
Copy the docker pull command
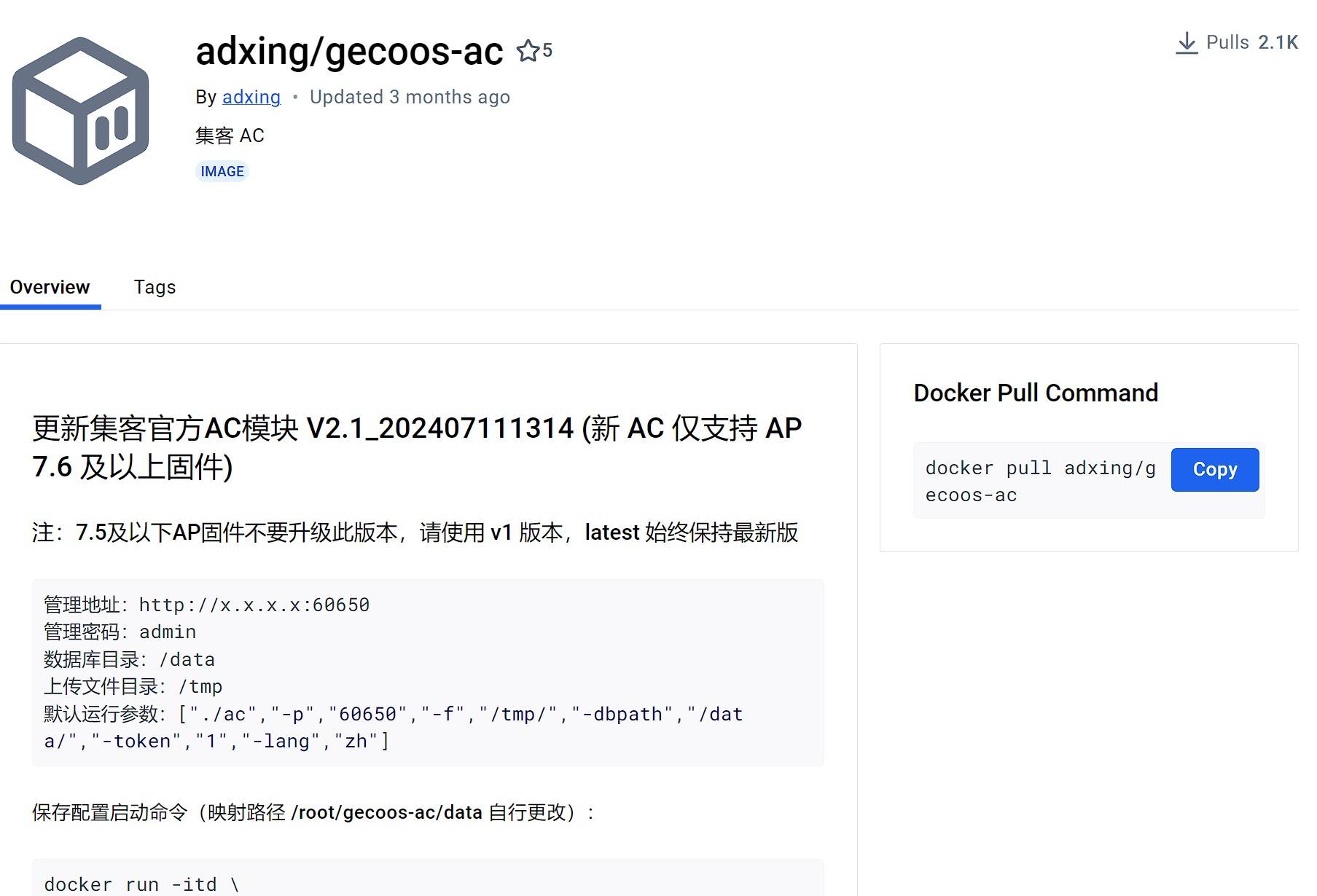click(x=1215, y=469)
